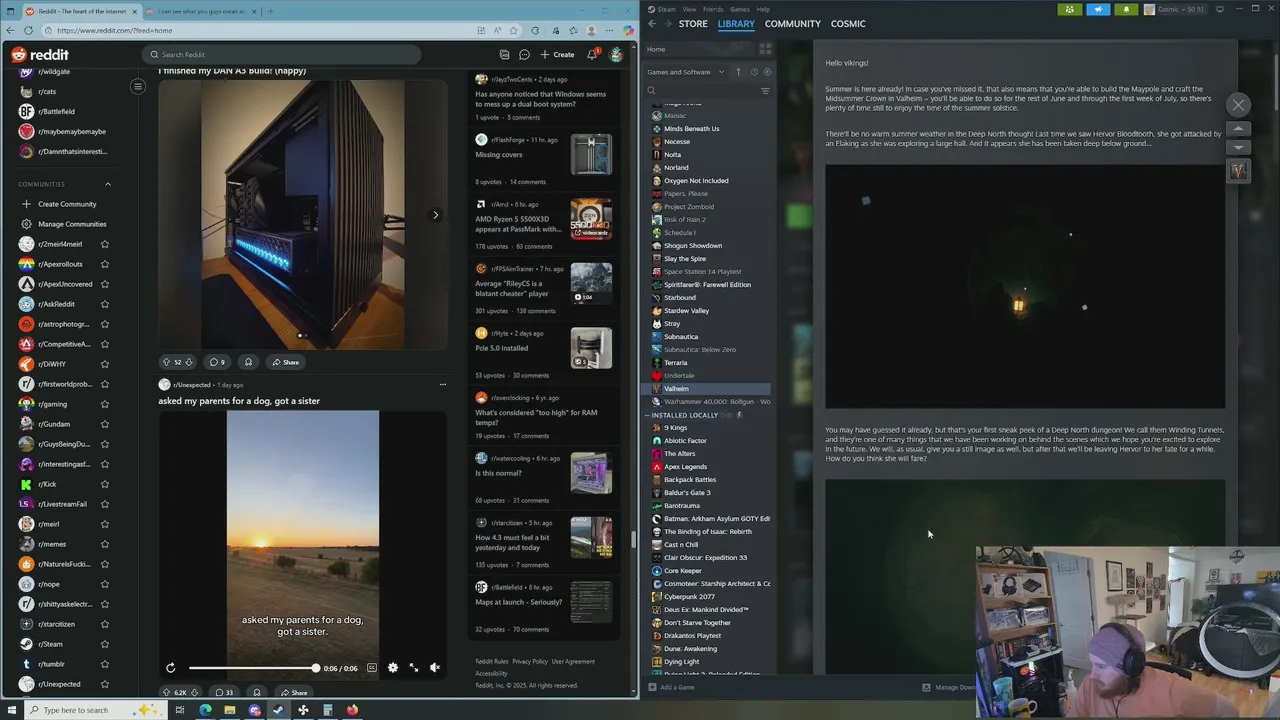The height and width of the screenshot is (720, 1280).
Task: Click Steam back navigation arrow
Action: pyautogui.click(x=652, y=23)
